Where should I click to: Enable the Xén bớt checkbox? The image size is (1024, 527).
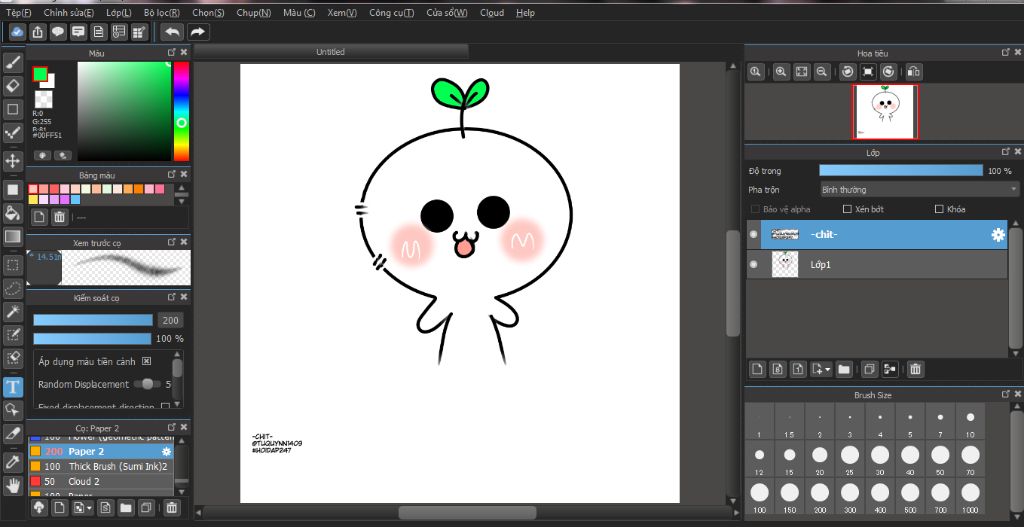(847, 209)
